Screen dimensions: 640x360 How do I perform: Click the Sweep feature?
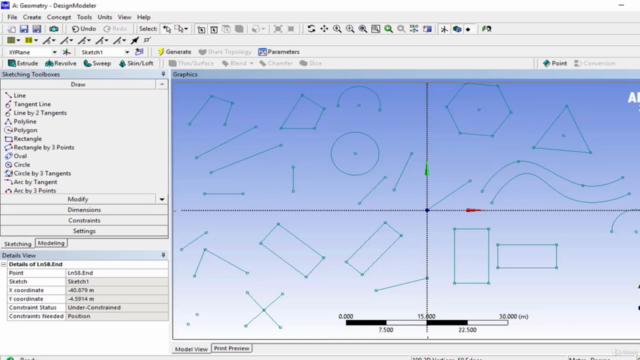[97, 63]
